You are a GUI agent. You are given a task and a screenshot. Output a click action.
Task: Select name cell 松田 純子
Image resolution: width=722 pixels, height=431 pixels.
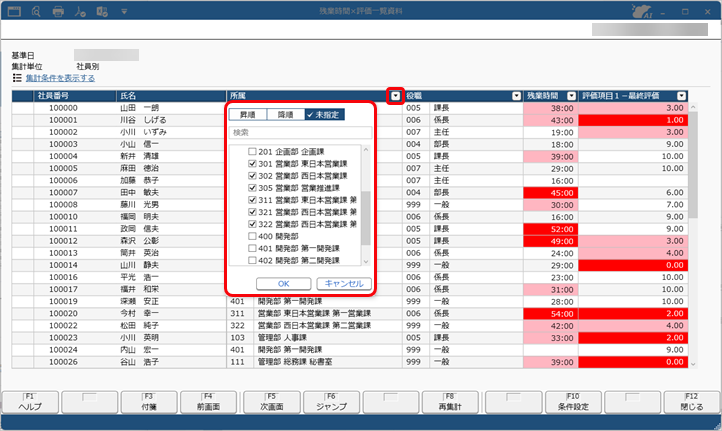coord(140,326)
